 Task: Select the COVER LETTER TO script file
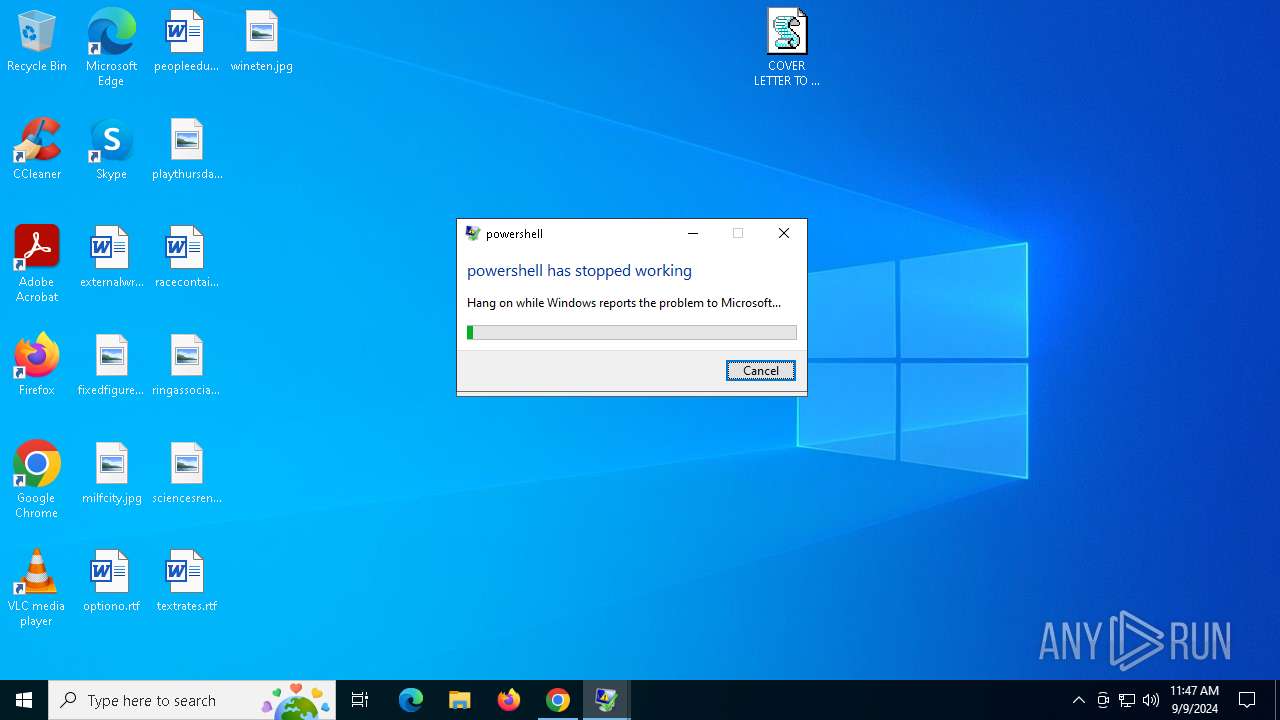click(787, 48)
